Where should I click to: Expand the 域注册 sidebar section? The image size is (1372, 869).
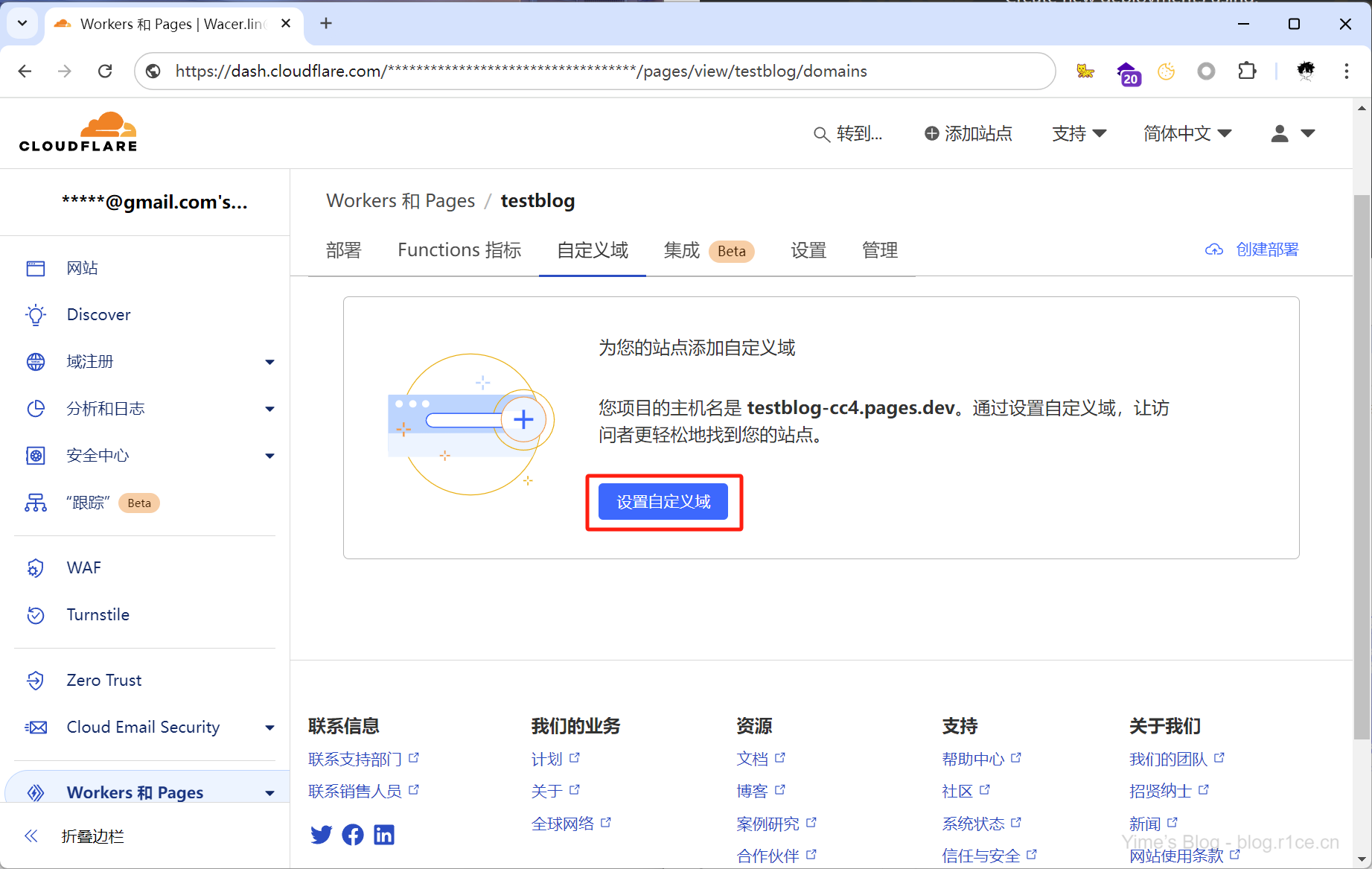tap(269, 362)
